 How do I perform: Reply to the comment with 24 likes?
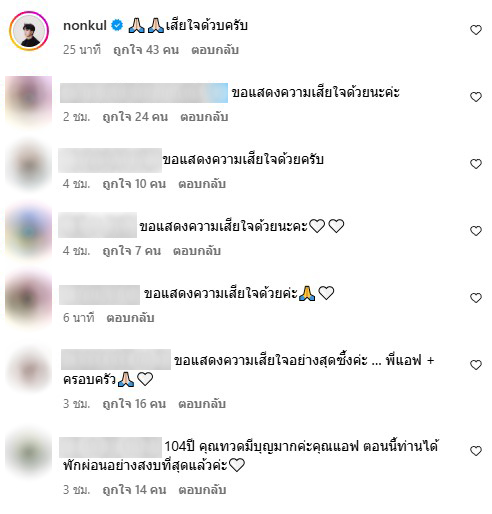pos(204,117)
